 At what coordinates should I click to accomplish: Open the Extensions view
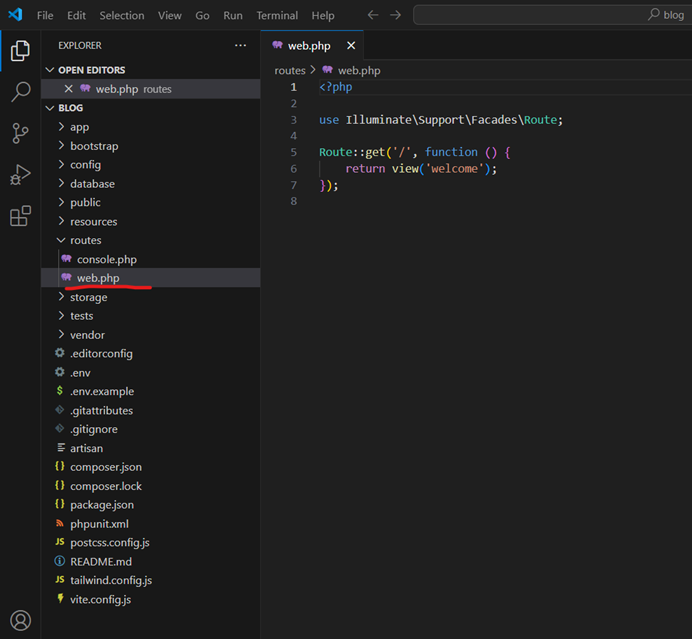(20, 216)
